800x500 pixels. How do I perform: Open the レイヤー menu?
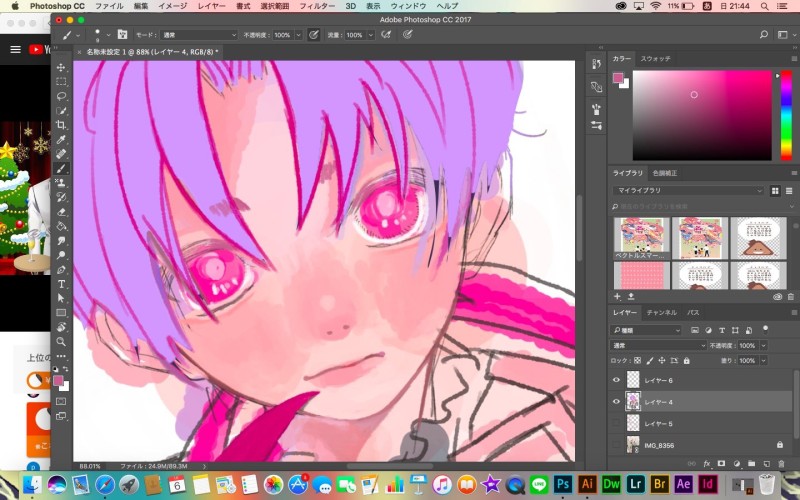(x=211, y=6)
